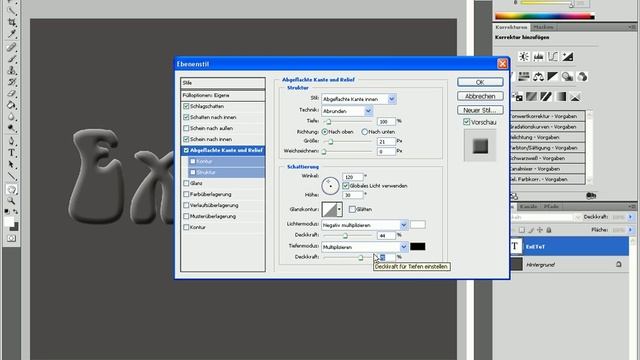Click the Abbrechen button
This screenshot has height=360, width=640.
(x=480, y=96)
